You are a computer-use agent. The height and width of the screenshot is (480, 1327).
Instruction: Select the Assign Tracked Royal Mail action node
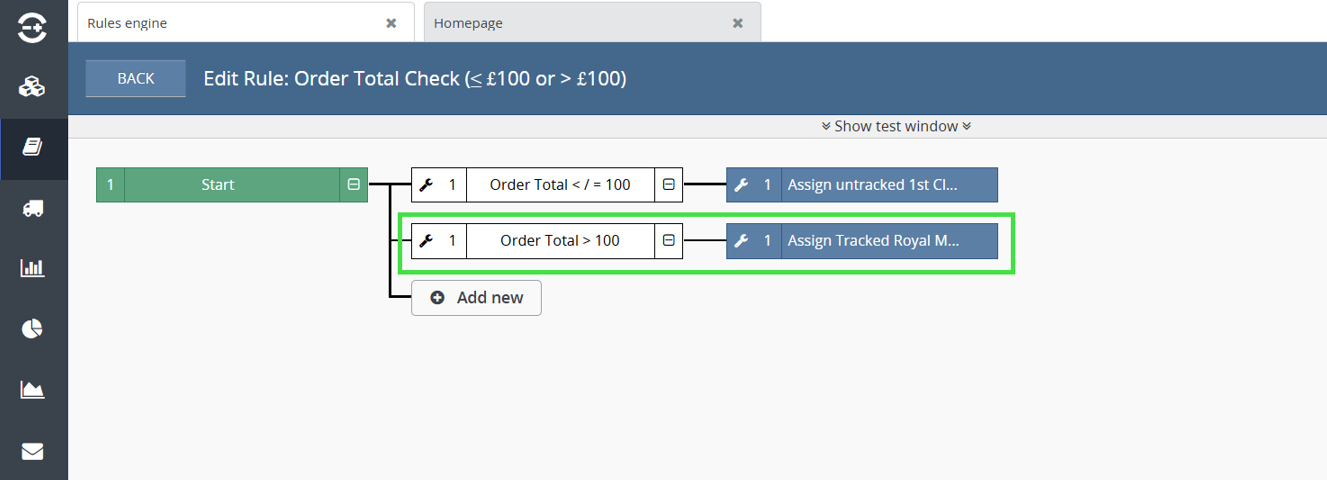pyautogui.click(x=888, y=241)
